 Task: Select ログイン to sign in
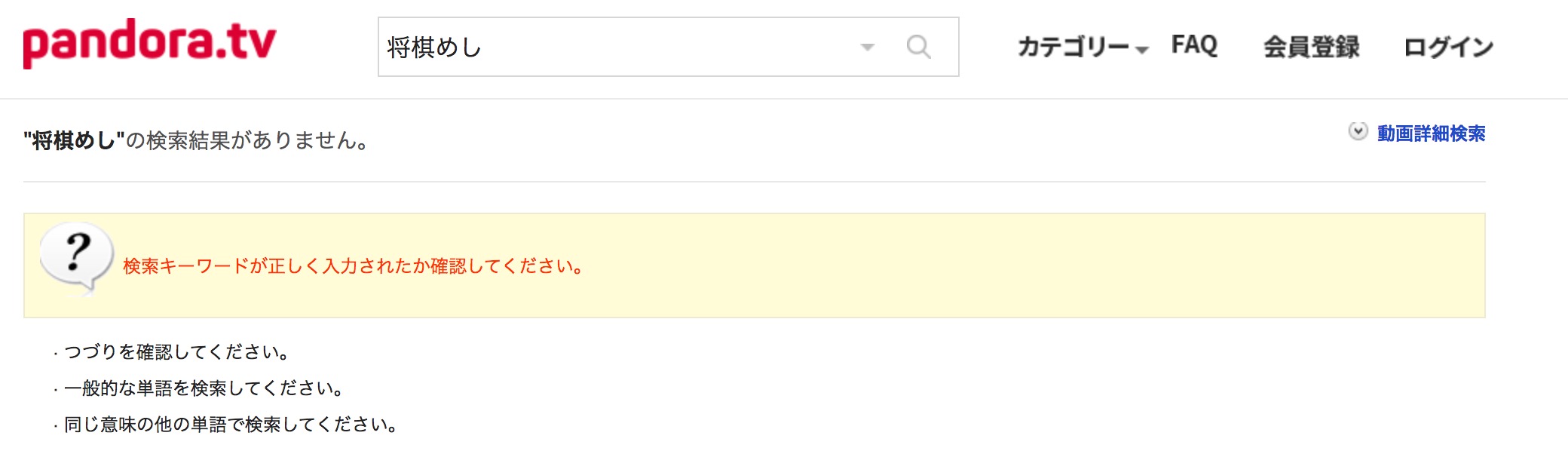click(1448, 47)
